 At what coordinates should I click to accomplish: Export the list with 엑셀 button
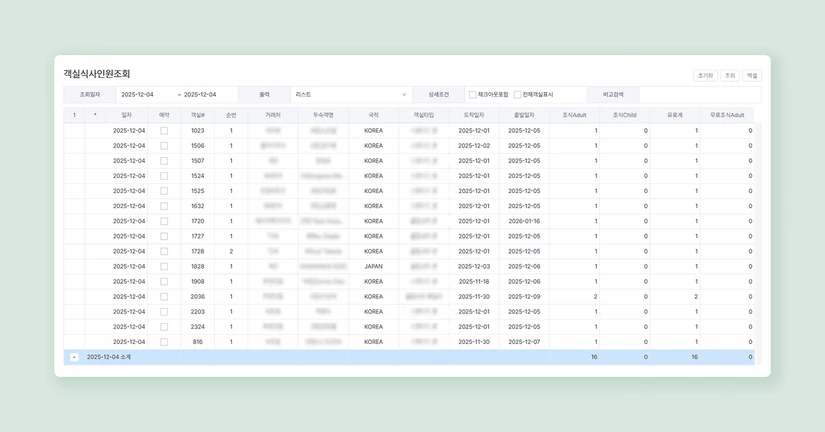pos(752,75)
